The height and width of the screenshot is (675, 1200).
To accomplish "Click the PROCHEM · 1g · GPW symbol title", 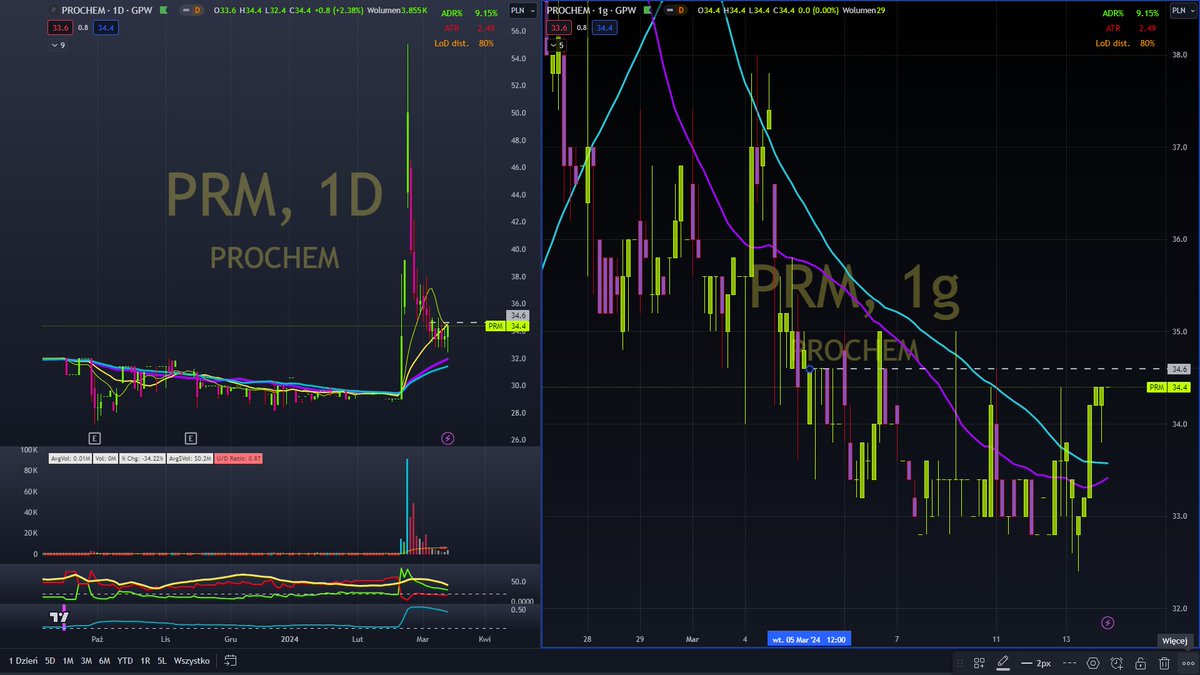I will click(x=591, y=10).
